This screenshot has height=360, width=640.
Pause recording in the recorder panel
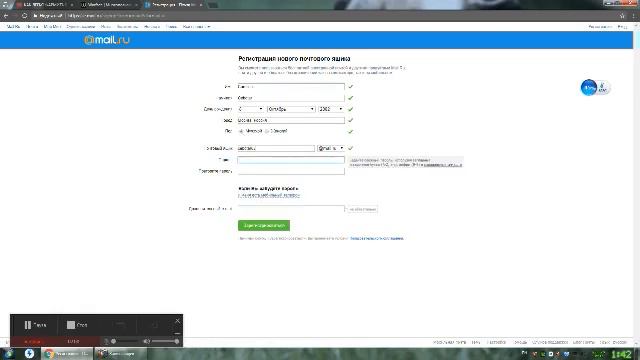[x=35, y=325]
